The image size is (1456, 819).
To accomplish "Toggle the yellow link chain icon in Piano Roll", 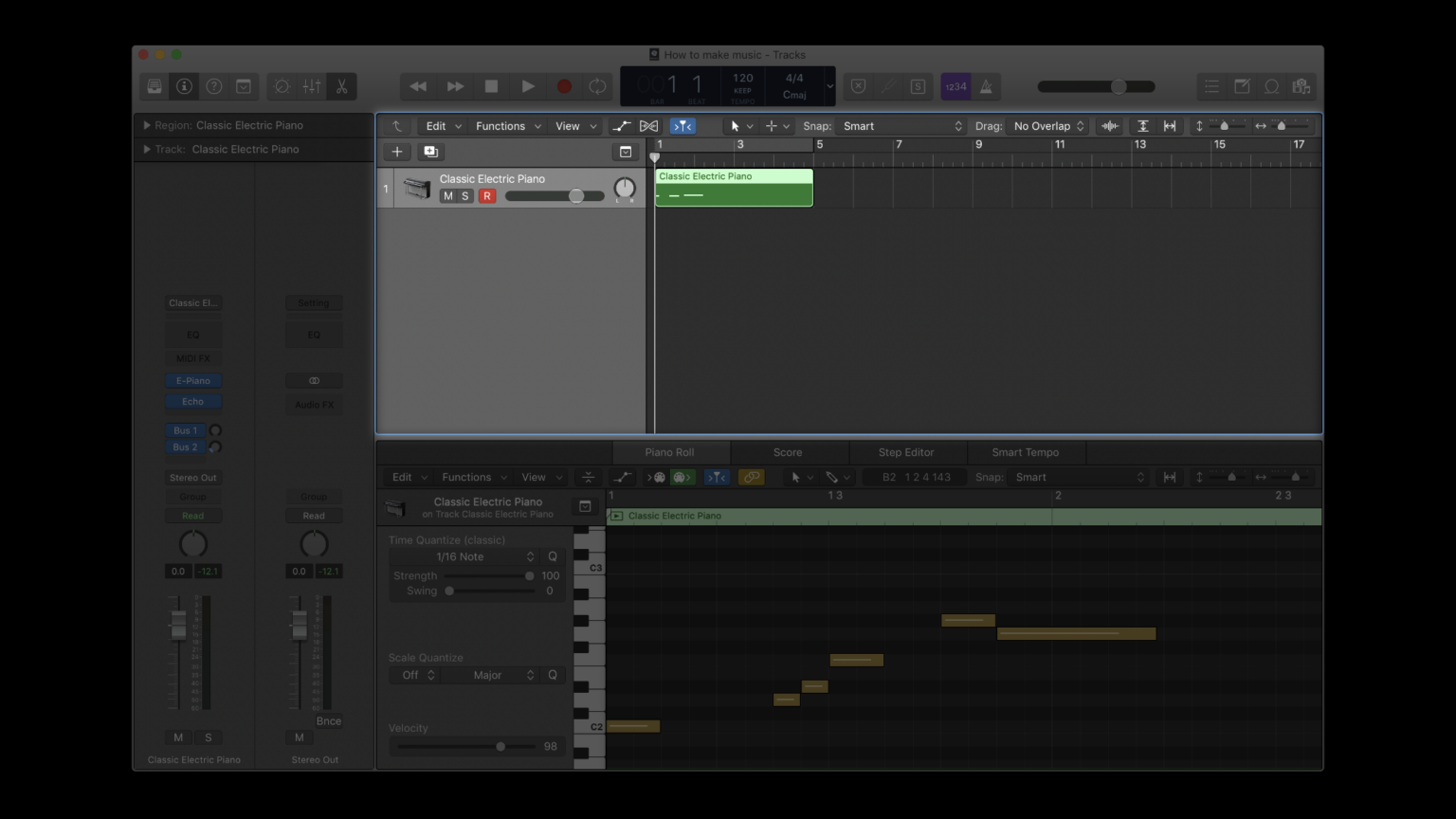I will click(x=751, y=477).
